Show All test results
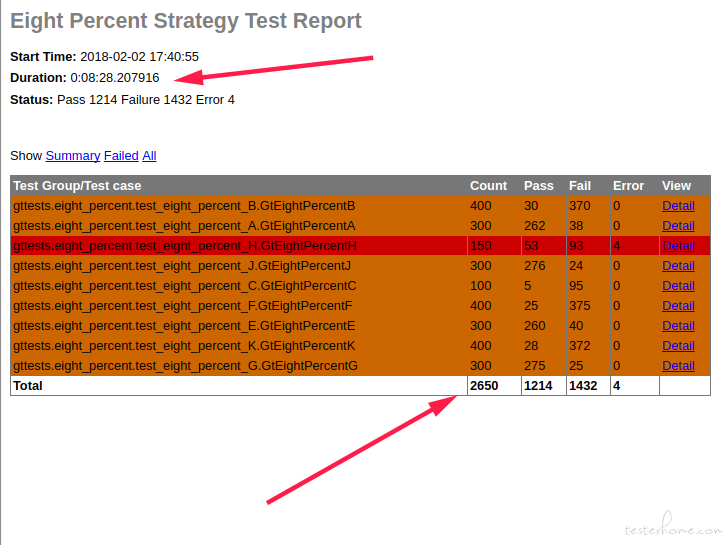 tap(149, 156)
